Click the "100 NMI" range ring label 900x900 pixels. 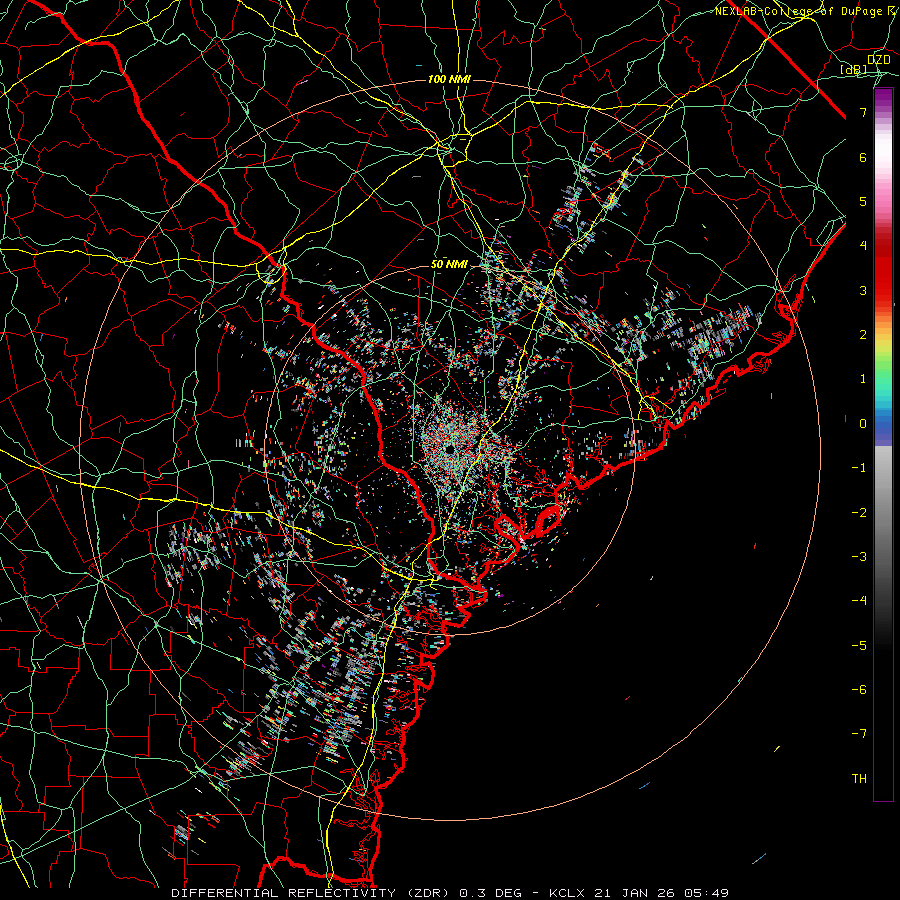(x=449, y=79)
